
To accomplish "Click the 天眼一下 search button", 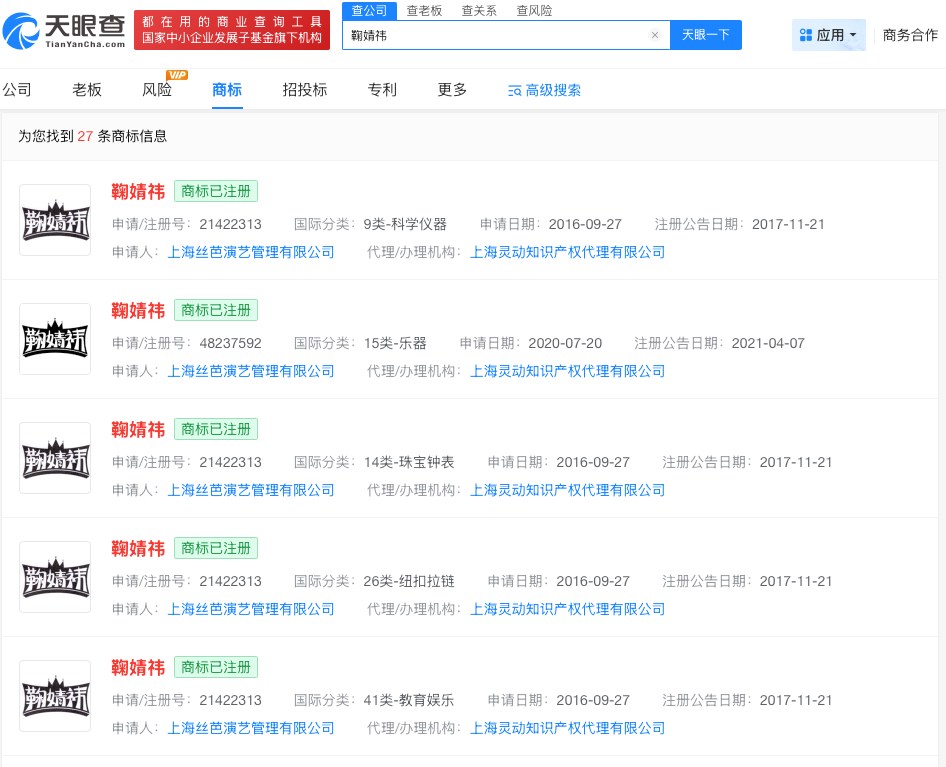I will 706,35.
